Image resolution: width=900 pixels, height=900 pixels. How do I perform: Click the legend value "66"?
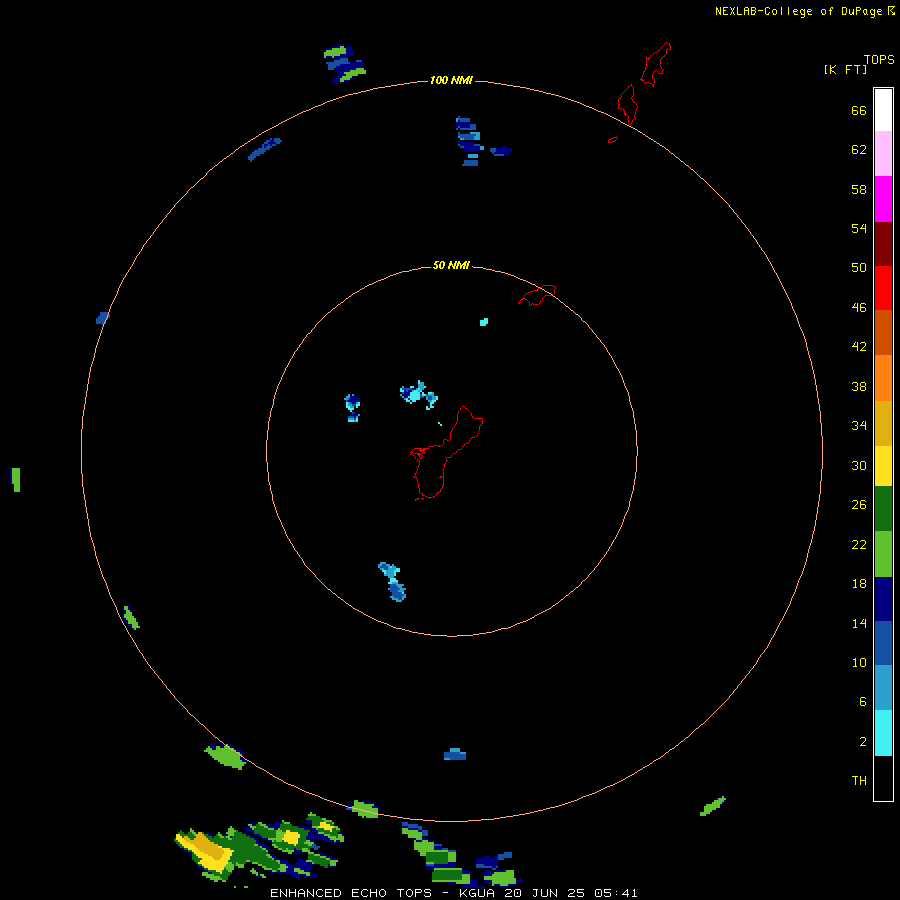point(859,111)
